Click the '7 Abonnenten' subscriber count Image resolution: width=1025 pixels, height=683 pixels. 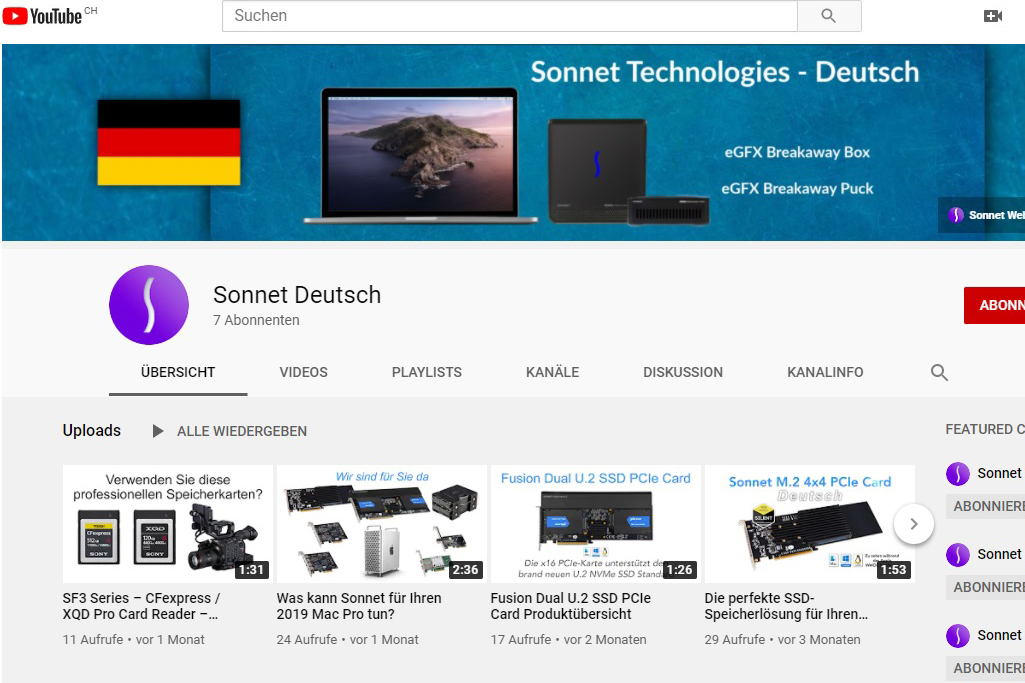(x=256, y=320)
